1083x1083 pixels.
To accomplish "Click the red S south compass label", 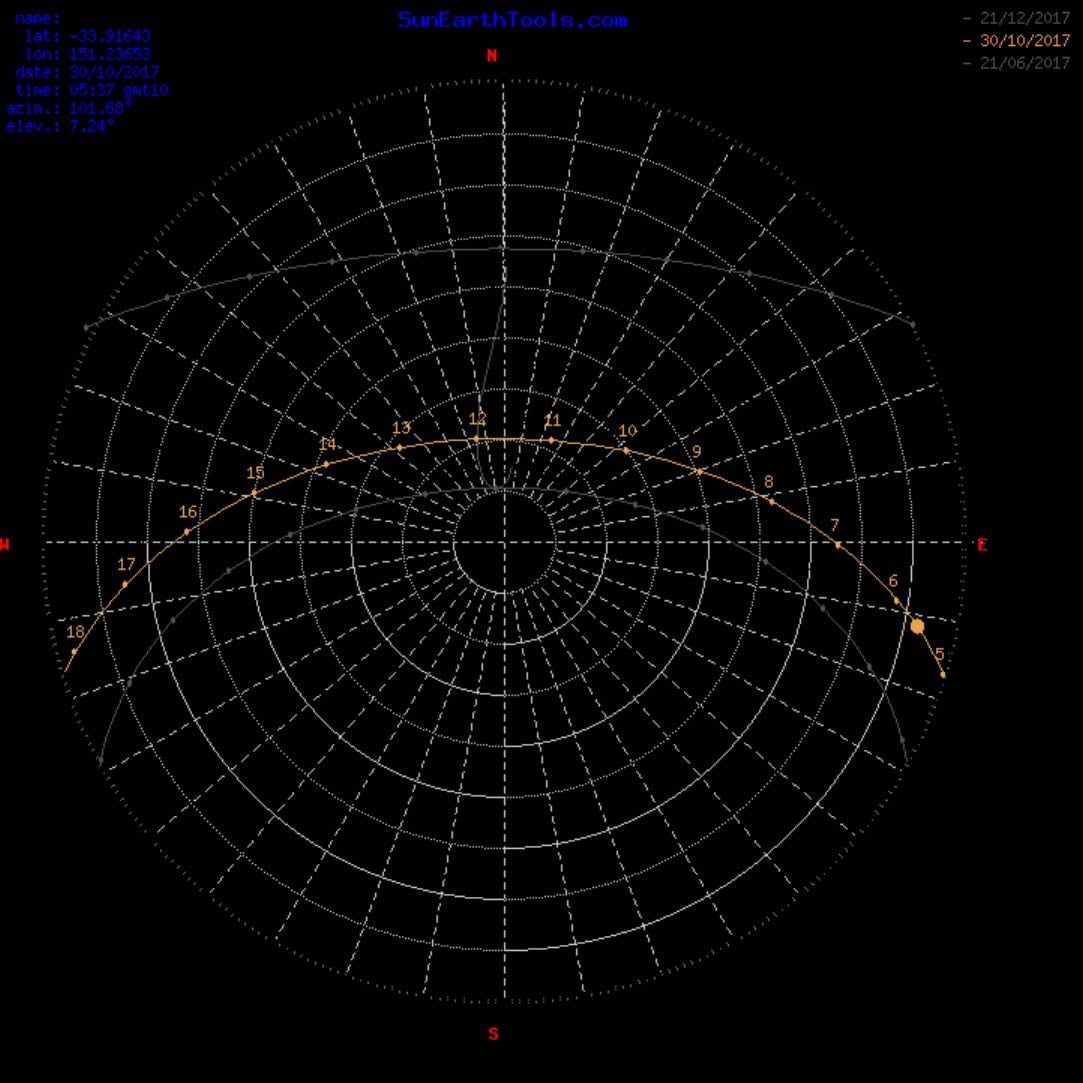I will tap(493, 1034).
